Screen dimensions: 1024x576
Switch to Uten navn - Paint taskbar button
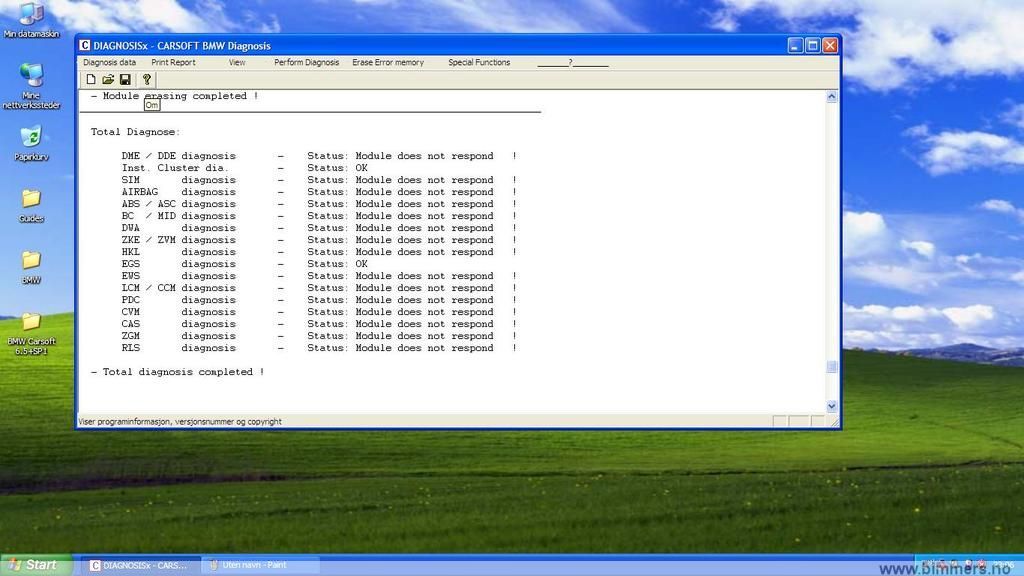259,565
